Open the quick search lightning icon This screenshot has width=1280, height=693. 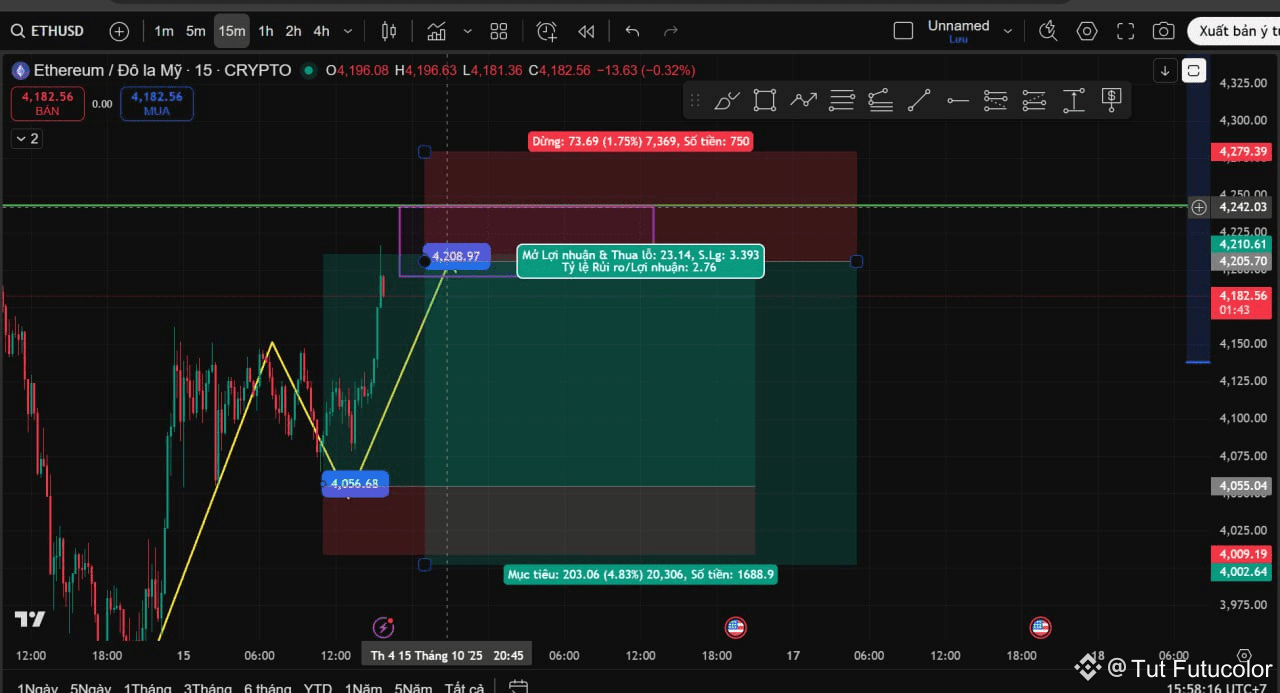point(1047,31)
